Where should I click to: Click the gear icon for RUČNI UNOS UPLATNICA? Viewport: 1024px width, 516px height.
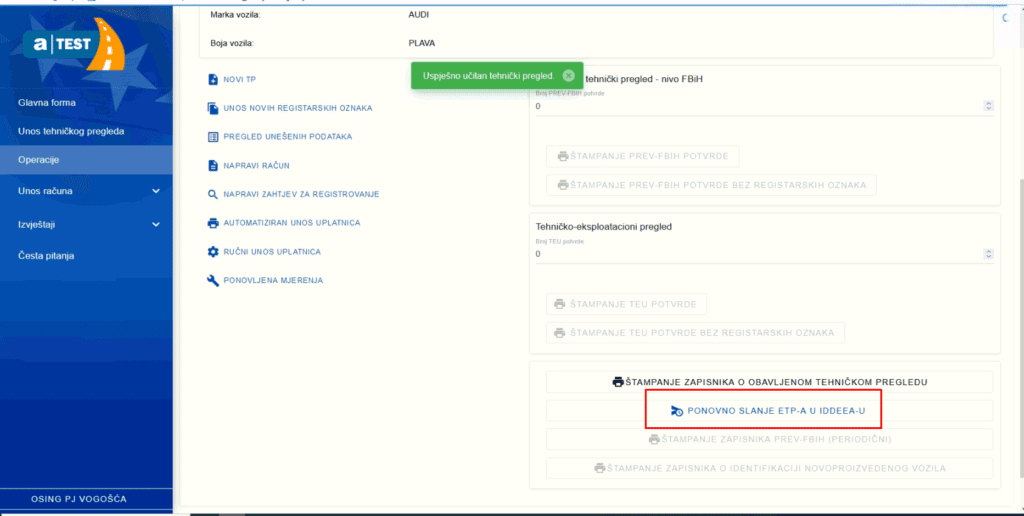[212, 251]
